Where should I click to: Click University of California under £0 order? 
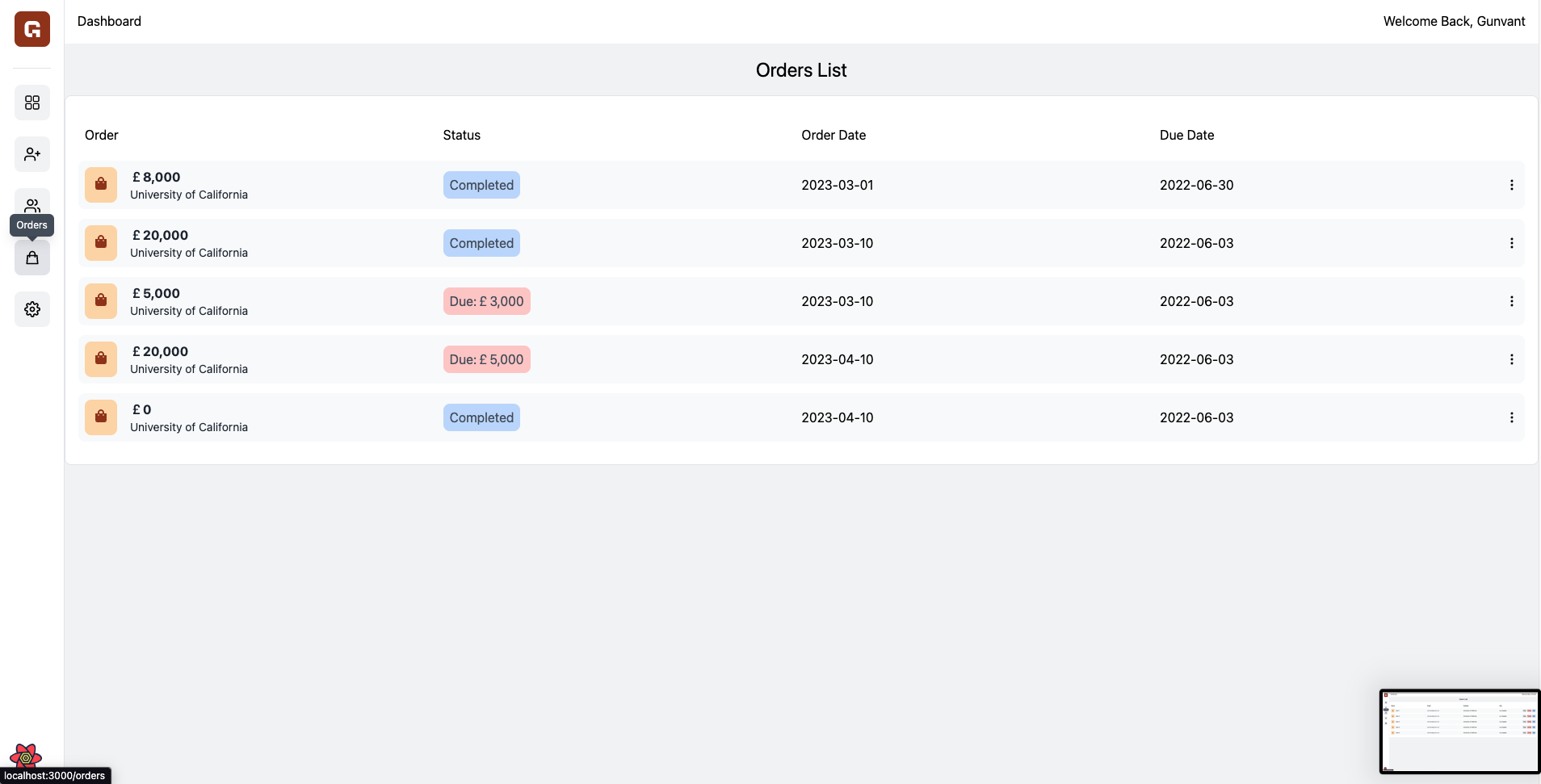coord(189,427)
